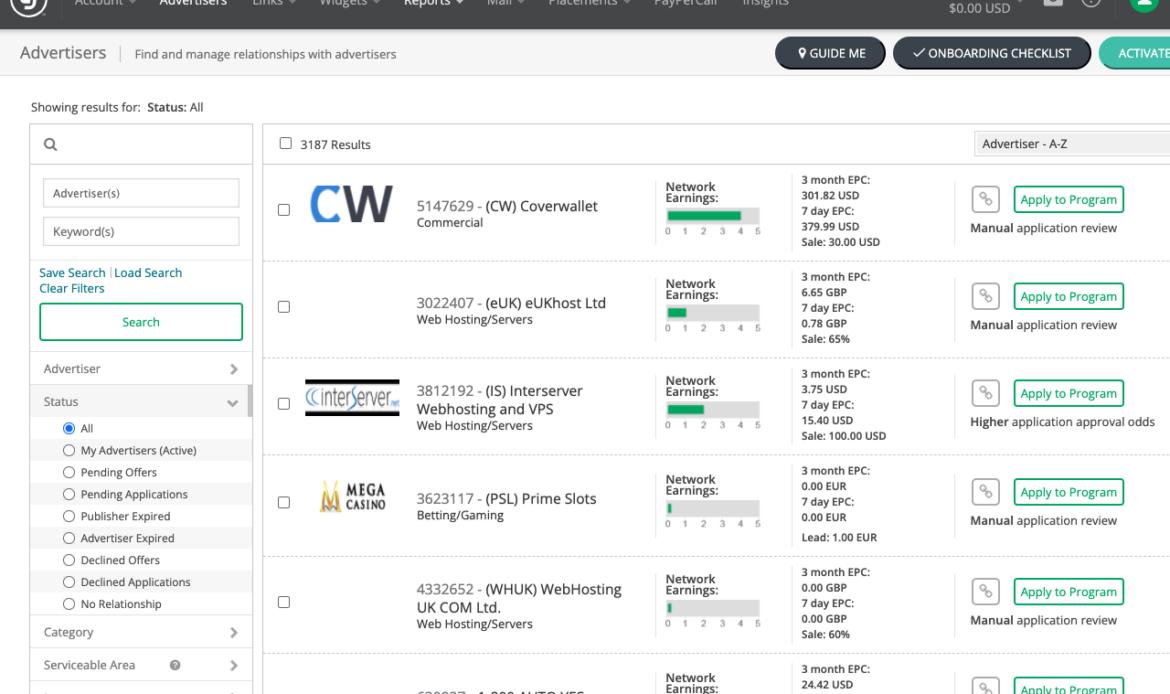The height and width of the screenshot is (694, 1170).
Task: Get link icon for Interserver row
Action: (x=985, y=393)
